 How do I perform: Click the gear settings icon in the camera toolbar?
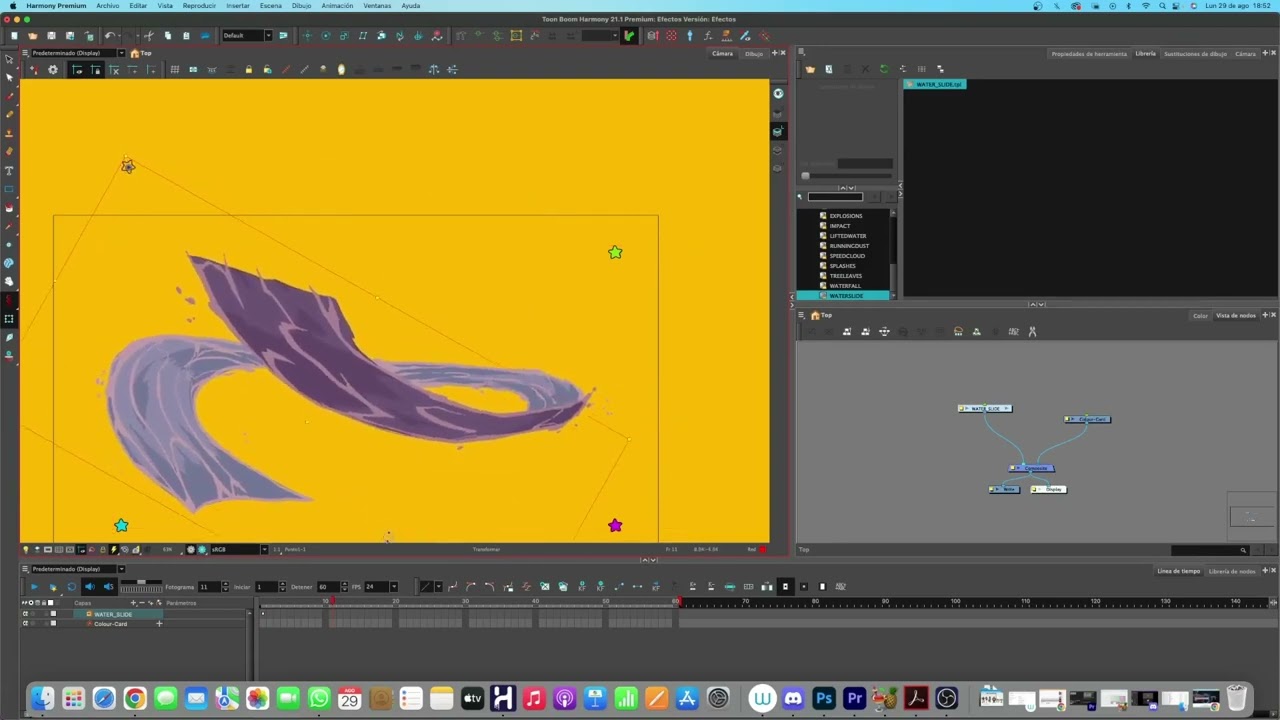pyautogui.click(x=52, y=70)
